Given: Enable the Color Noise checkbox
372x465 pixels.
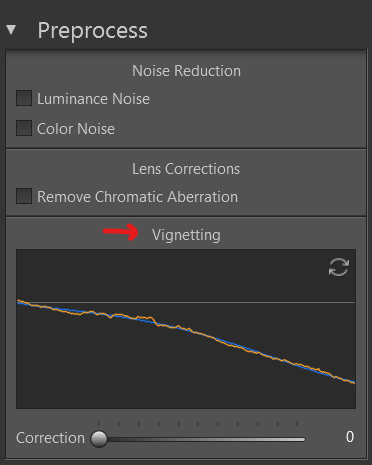Looking at the screenshot, I should coord(24,128).
